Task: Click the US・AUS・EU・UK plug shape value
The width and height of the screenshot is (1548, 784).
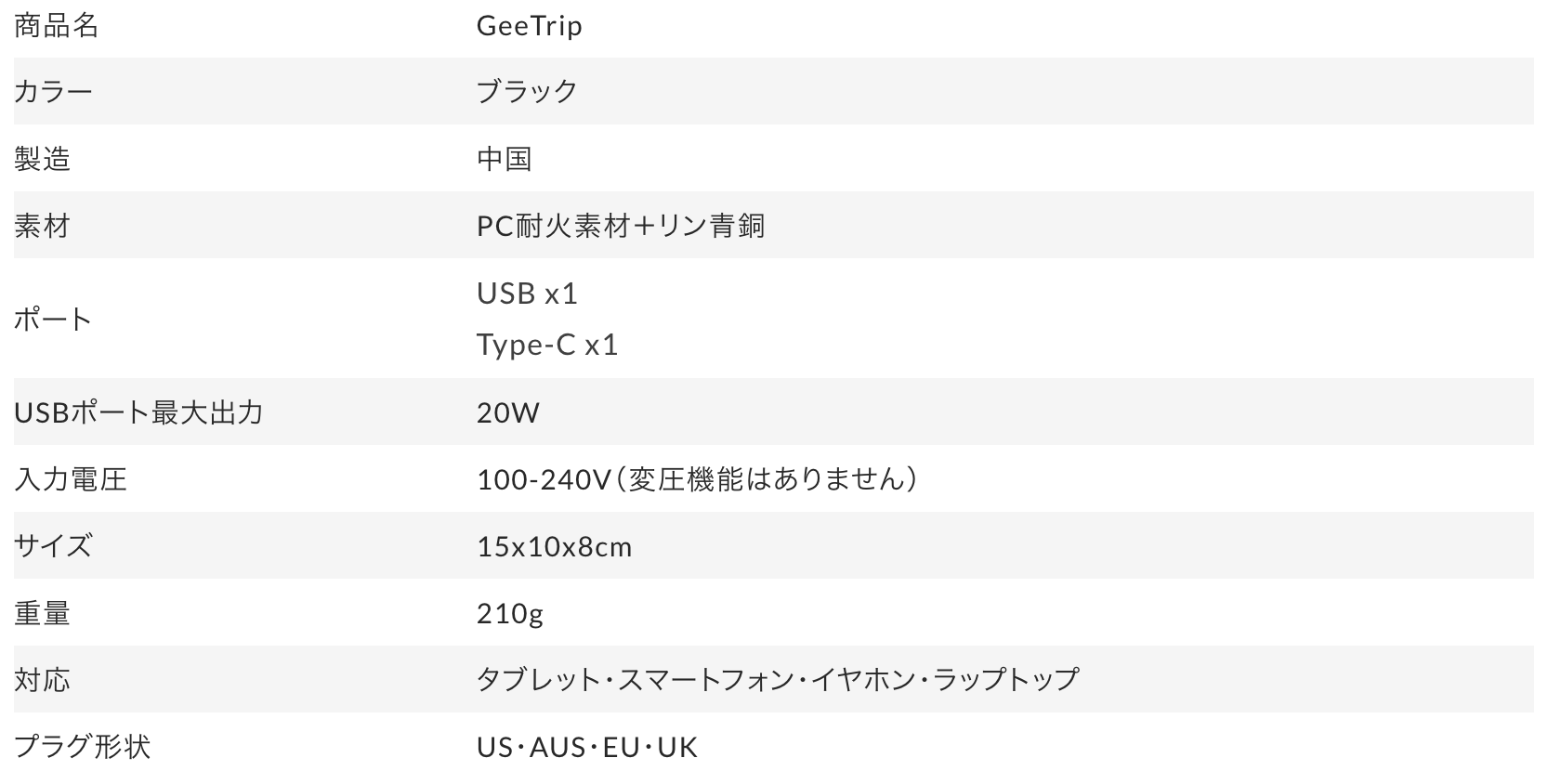Action: pos(586,747)
